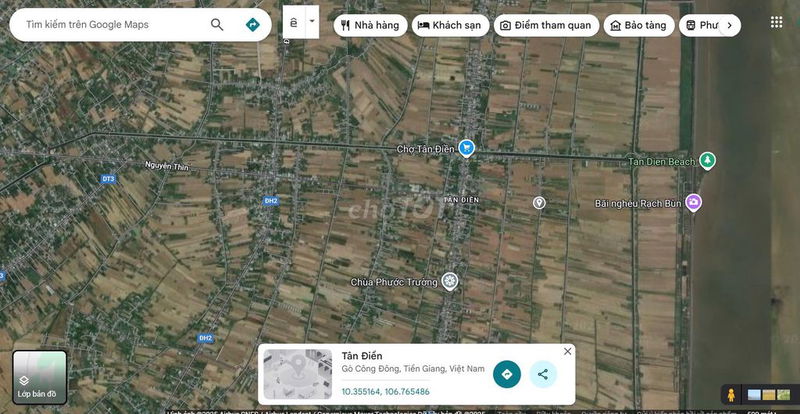Filter by Nhà hàng restaurants

pos(370,25)
